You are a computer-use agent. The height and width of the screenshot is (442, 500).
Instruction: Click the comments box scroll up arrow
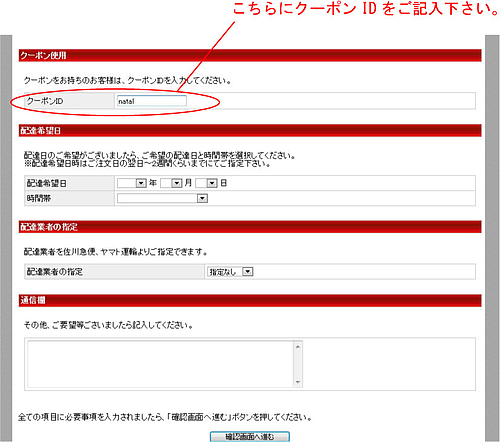pos(298,347)
